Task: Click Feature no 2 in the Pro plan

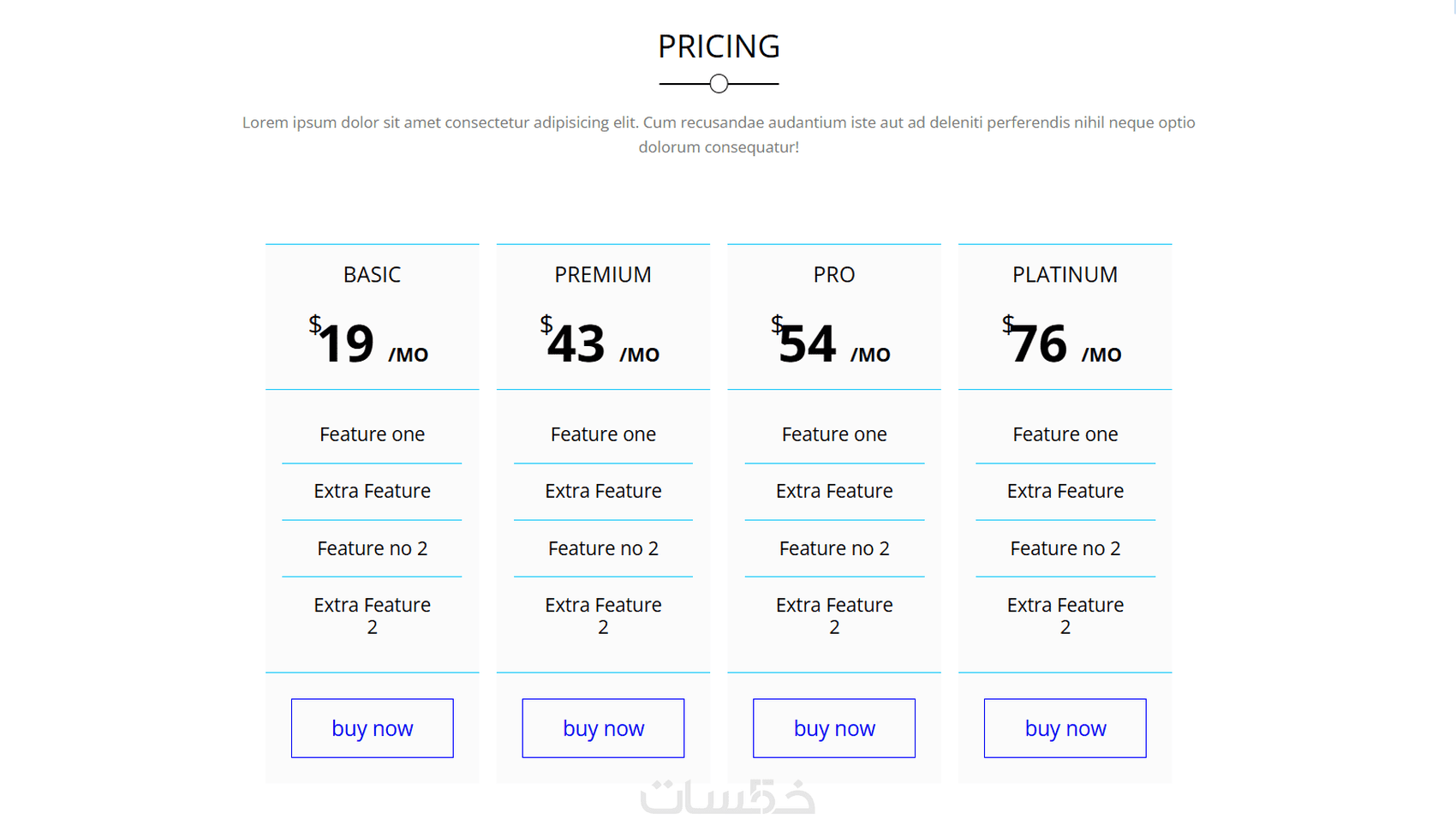Action: click(833, 548)
